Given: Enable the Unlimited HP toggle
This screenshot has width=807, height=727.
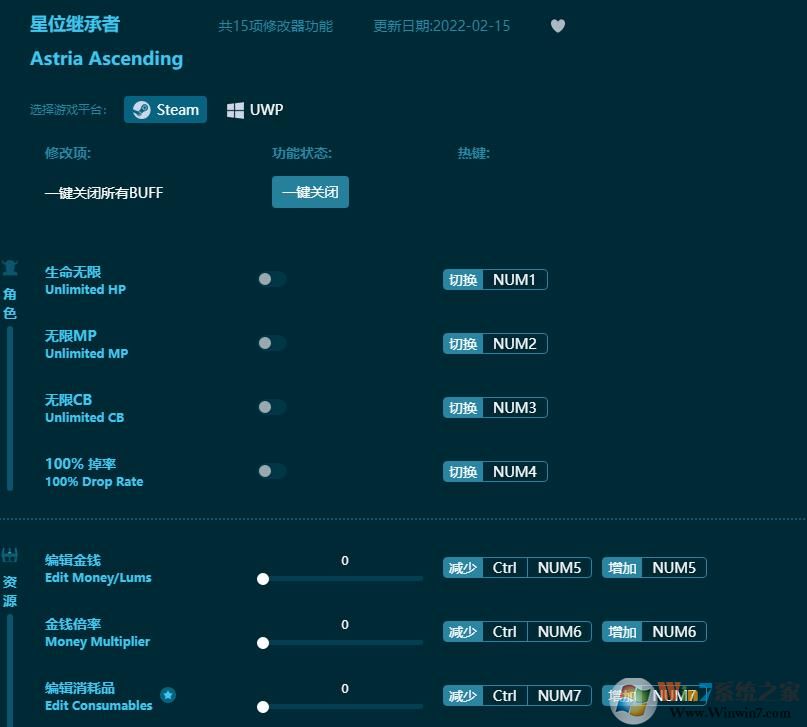Looking at the screenshot, I should (x=271, y=279).
